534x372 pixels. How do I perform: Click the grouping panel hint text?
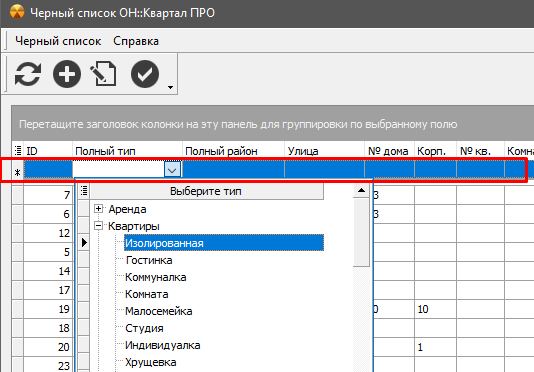click(238, 124)
